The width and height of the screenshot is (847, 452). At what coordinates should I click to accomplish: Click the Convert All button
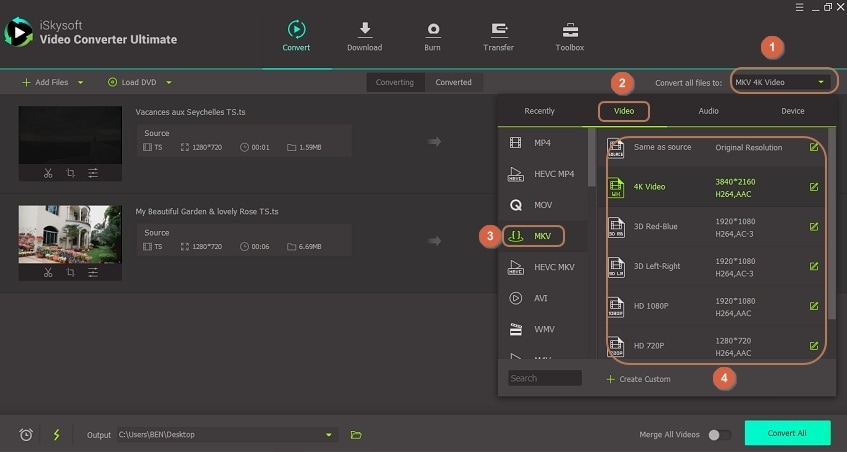point(788,433)
